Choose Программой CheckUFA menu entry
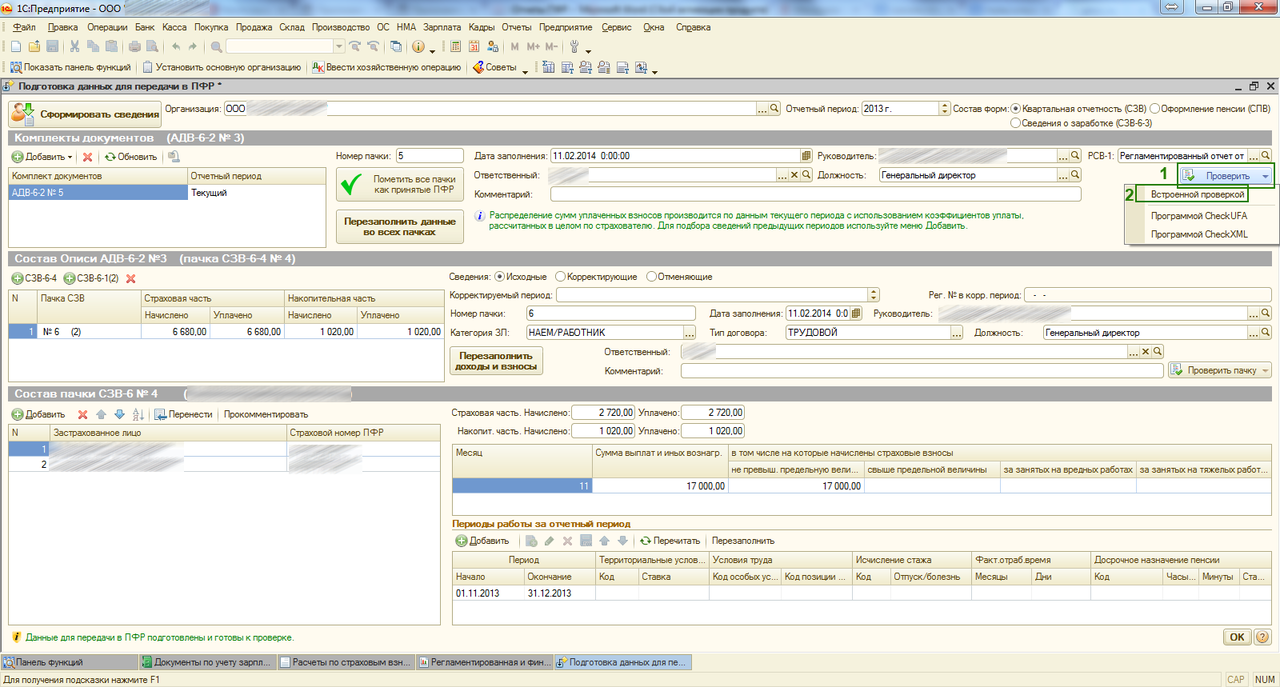 [x=1199, y=215]
